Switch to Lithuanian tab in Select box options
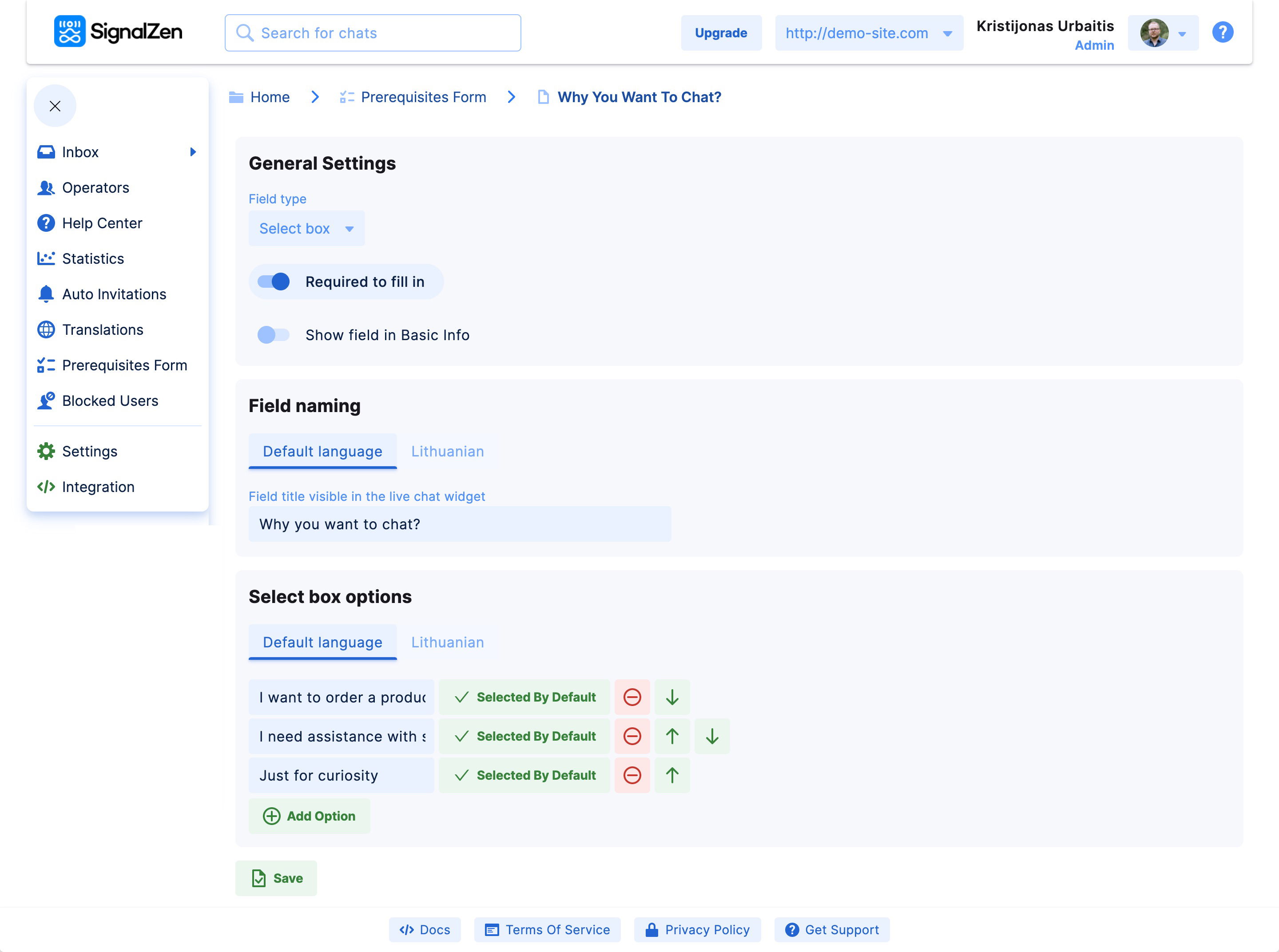The width and height of the screenshot is (1279, 952). (447, 642)
